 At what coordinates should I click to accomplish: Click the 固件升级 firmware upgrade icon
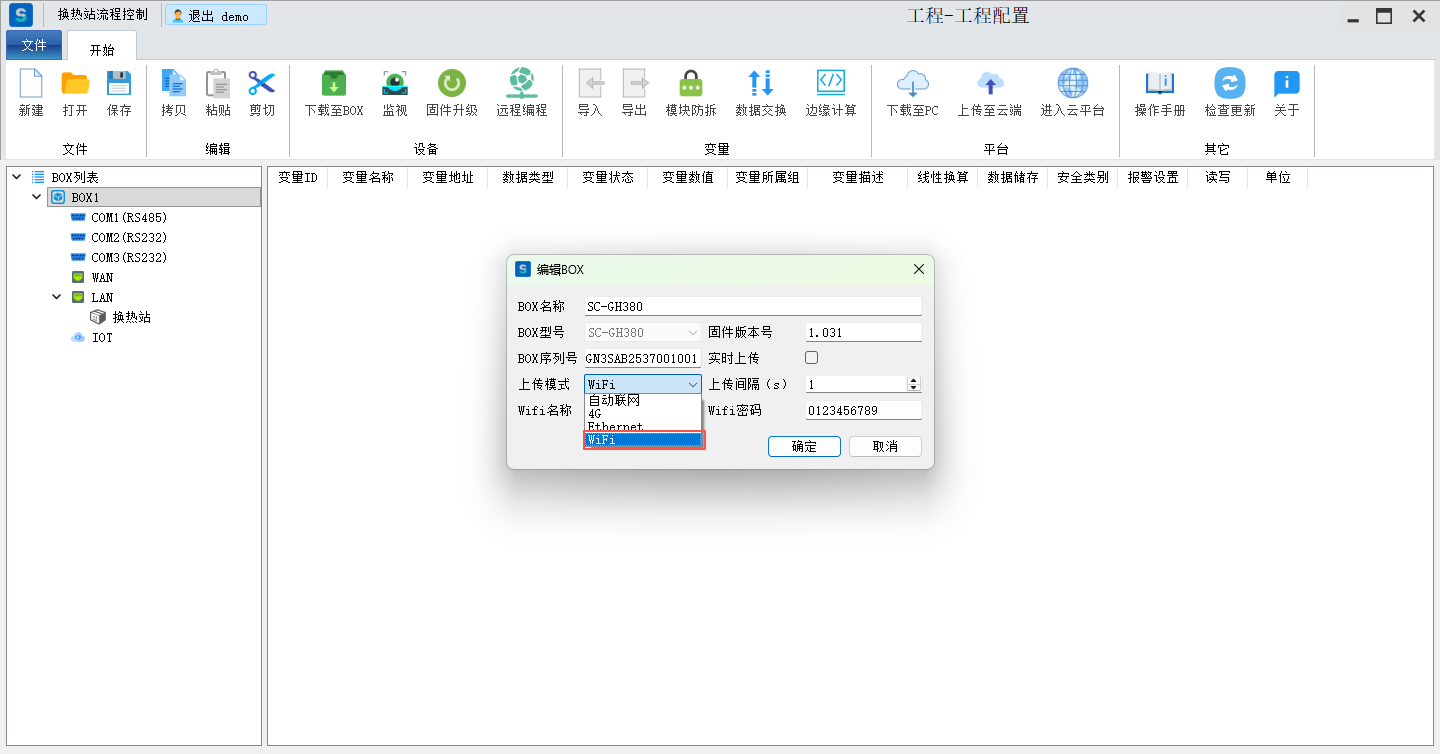[451, 84]
